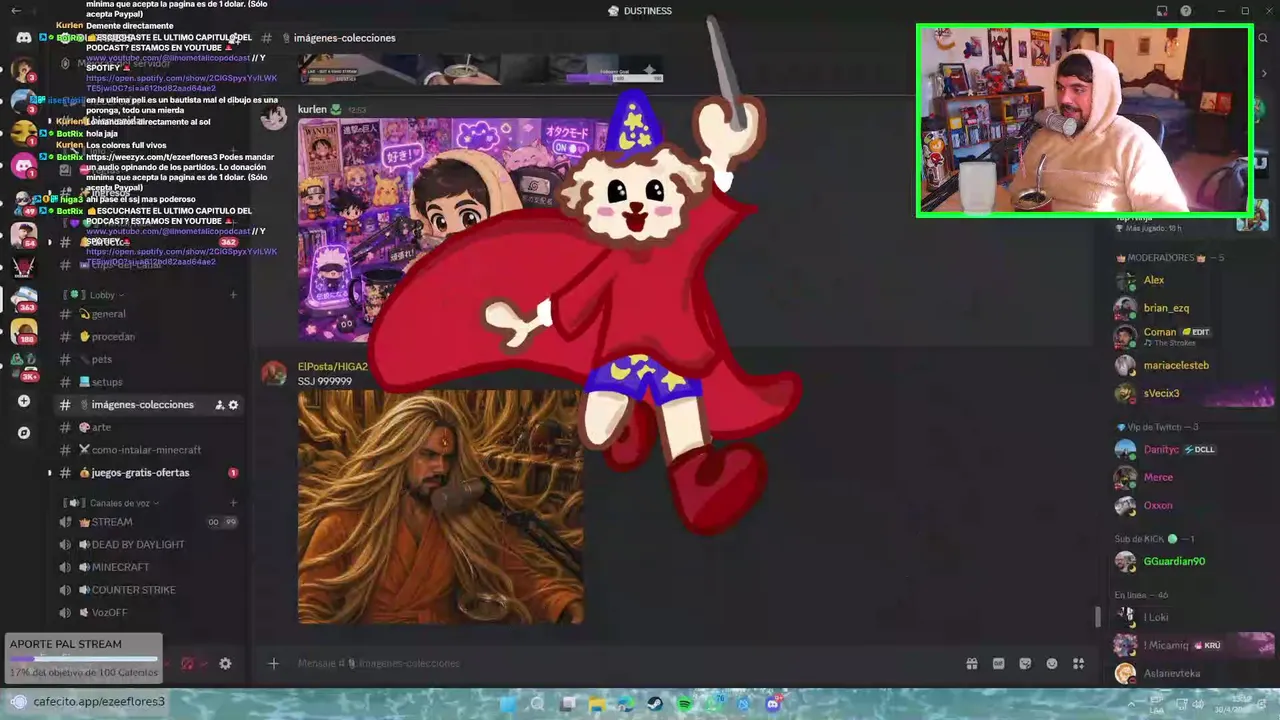The width and height of the screenshot is (1280, 720).
Task: Open Steam from the taskbar
Action: (x=655, y=704)
